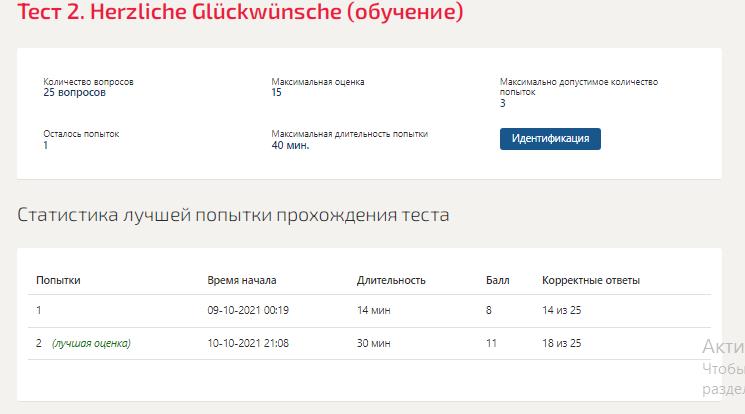The image size is (745, 414).
Task: Click the Время начала column header
Action: [x=242, y=280]
